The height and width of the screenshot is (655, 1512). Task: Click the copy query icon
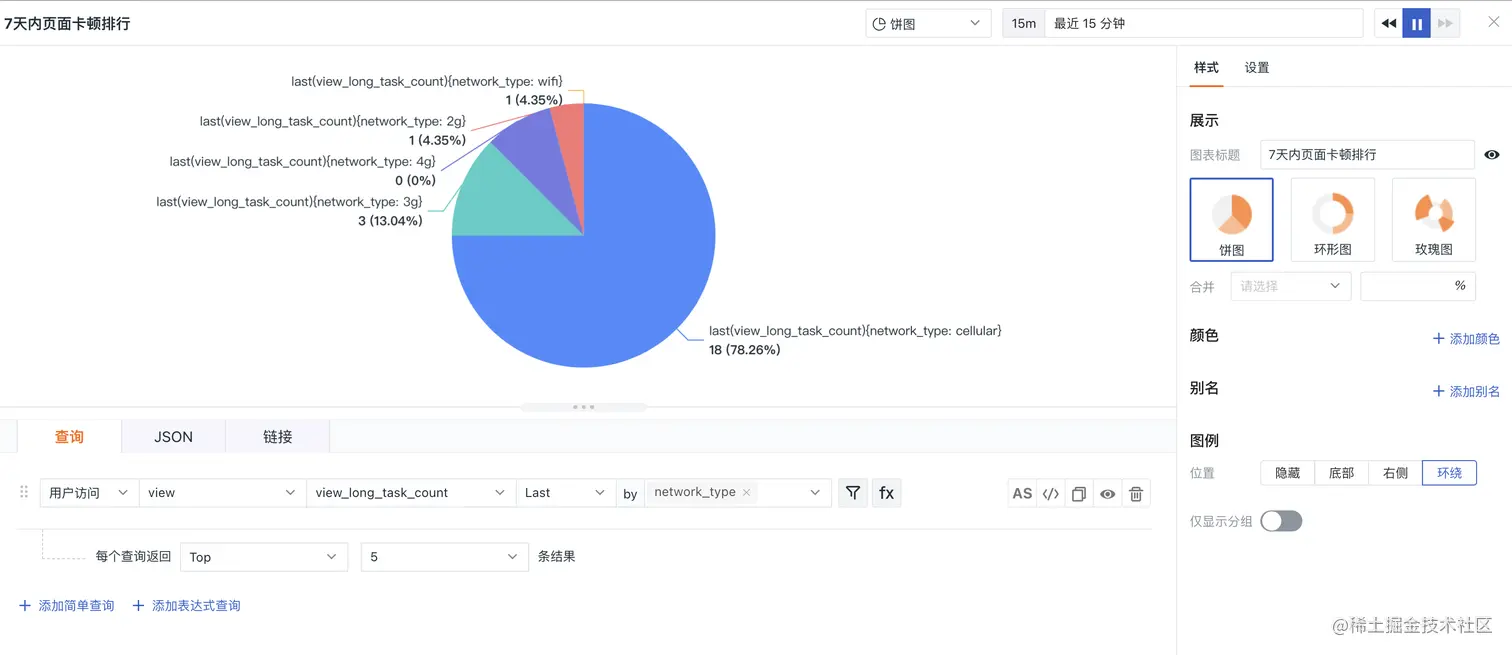pyautogui.click(x=1078, y=493)
